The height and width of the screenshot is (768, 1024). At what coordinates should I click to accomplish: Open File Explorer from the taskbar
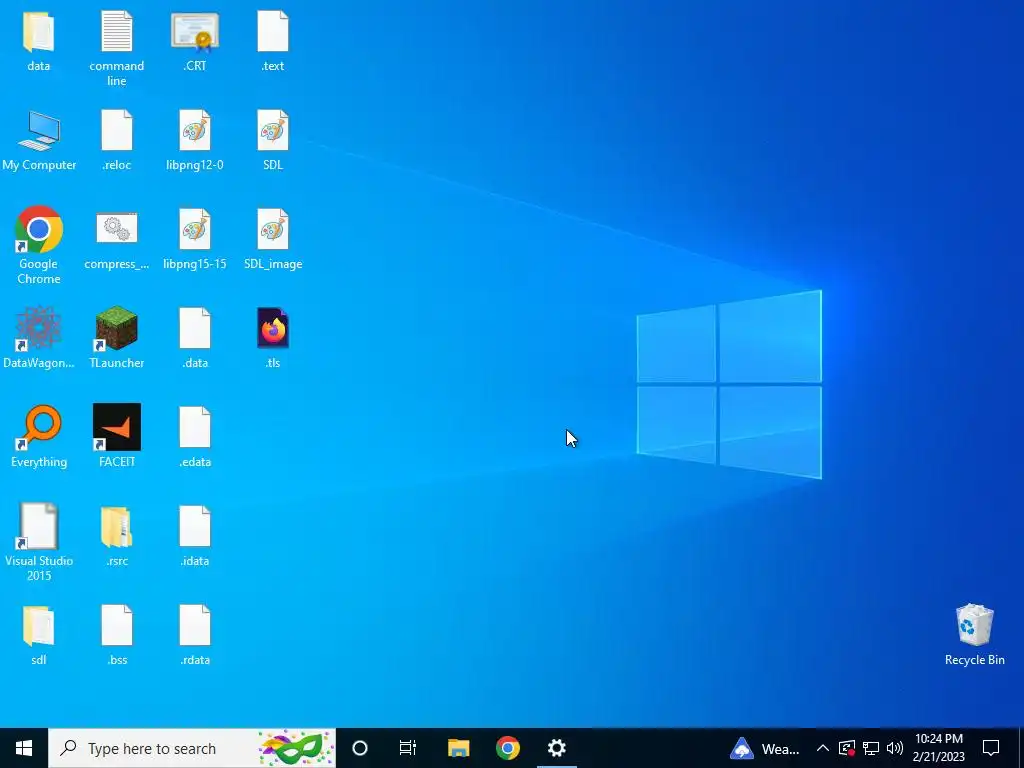458,748
